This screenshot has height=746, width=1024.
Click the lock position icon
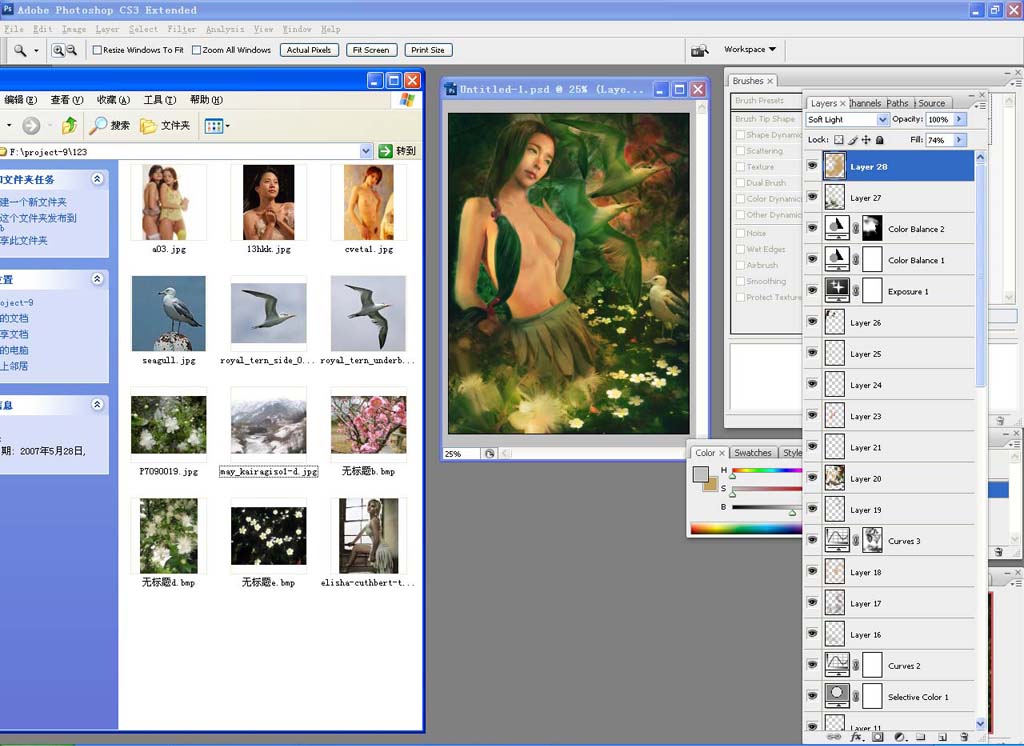[866, 140]
